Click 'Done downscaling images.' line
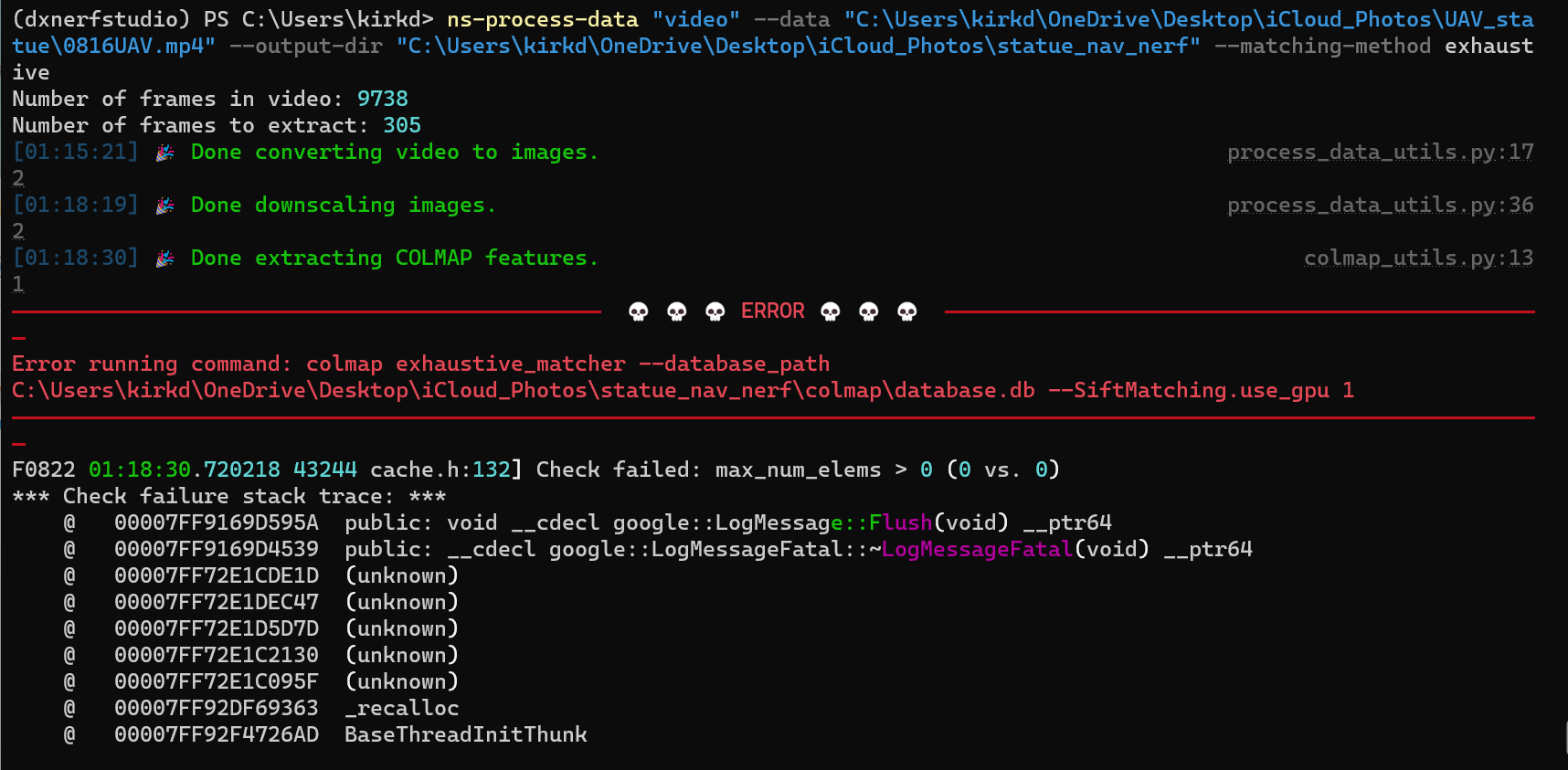Screen dimensions: 1568x770 pyautogui.click(x=344, y=205)
